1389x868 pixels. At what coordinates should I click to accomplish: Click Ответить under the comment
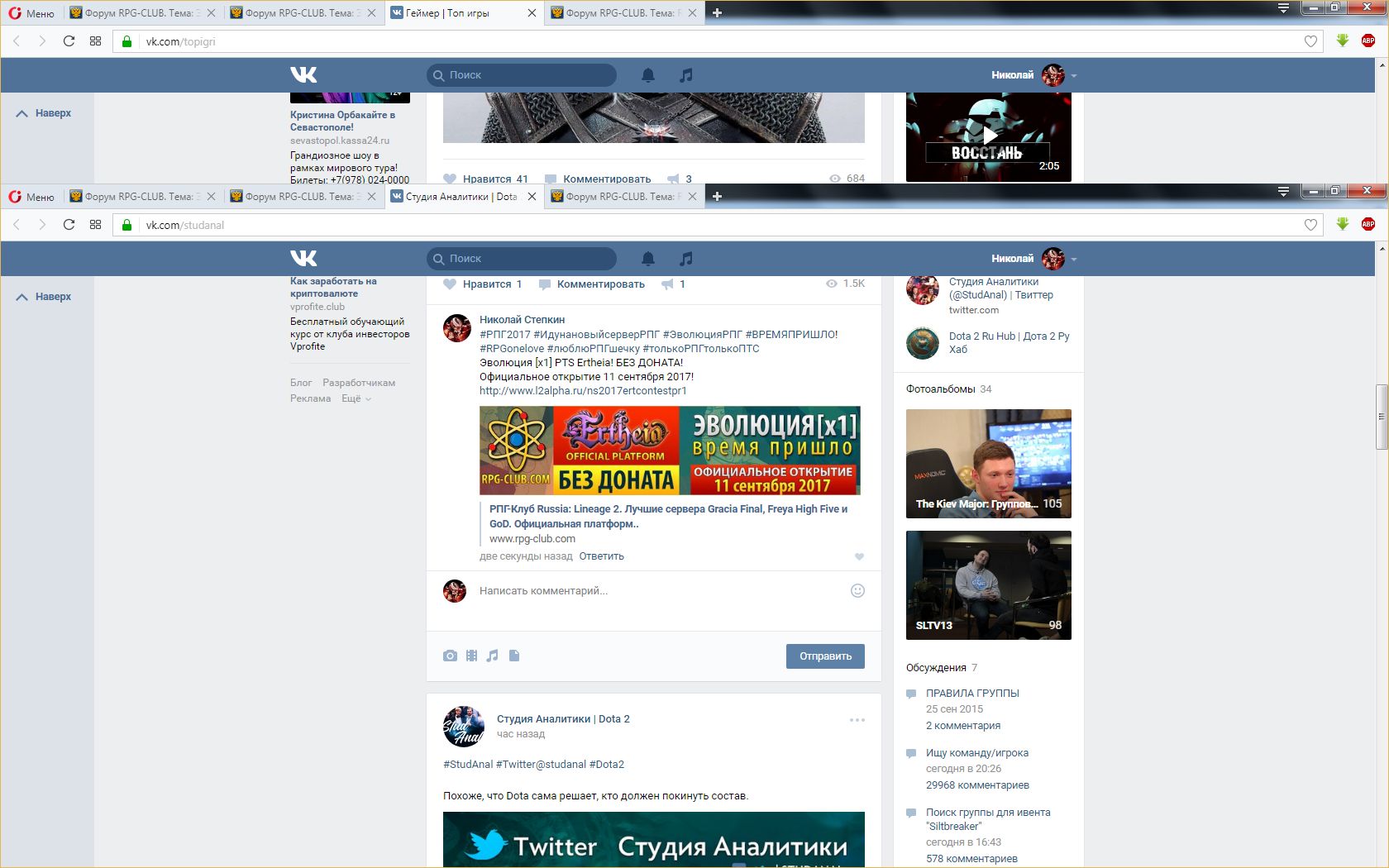point(601,556)
